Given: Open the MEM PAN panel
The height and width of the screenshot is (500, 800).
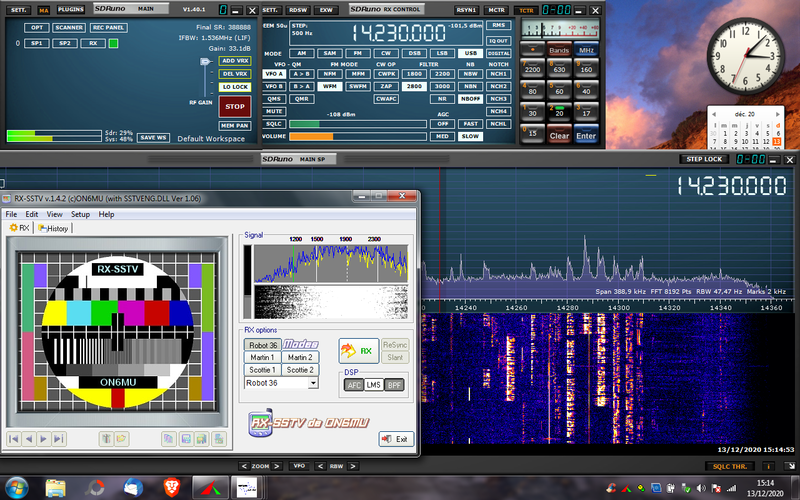Looking at the screenshot, I should coord(234,125).
